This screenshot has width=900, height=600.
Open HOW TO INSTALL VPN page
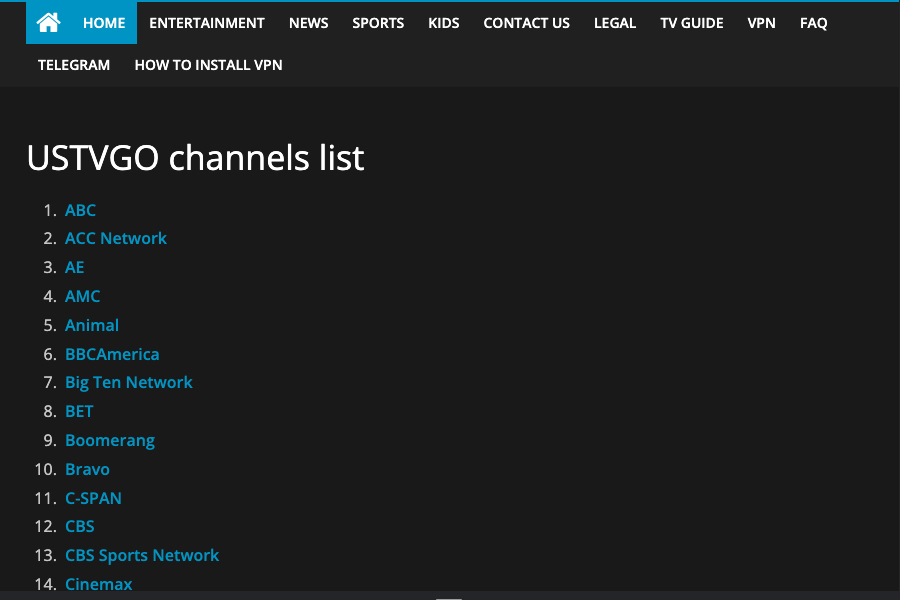click(208, 65)
